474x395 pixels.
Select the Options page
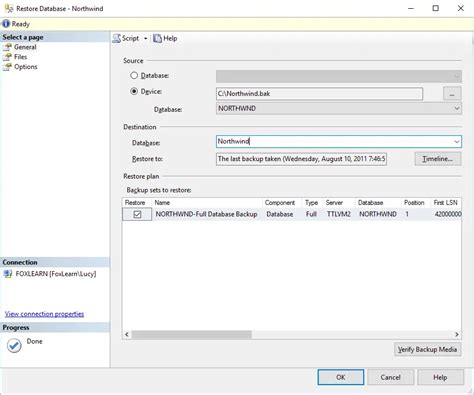pyautogui.click(x=26, y=67)
